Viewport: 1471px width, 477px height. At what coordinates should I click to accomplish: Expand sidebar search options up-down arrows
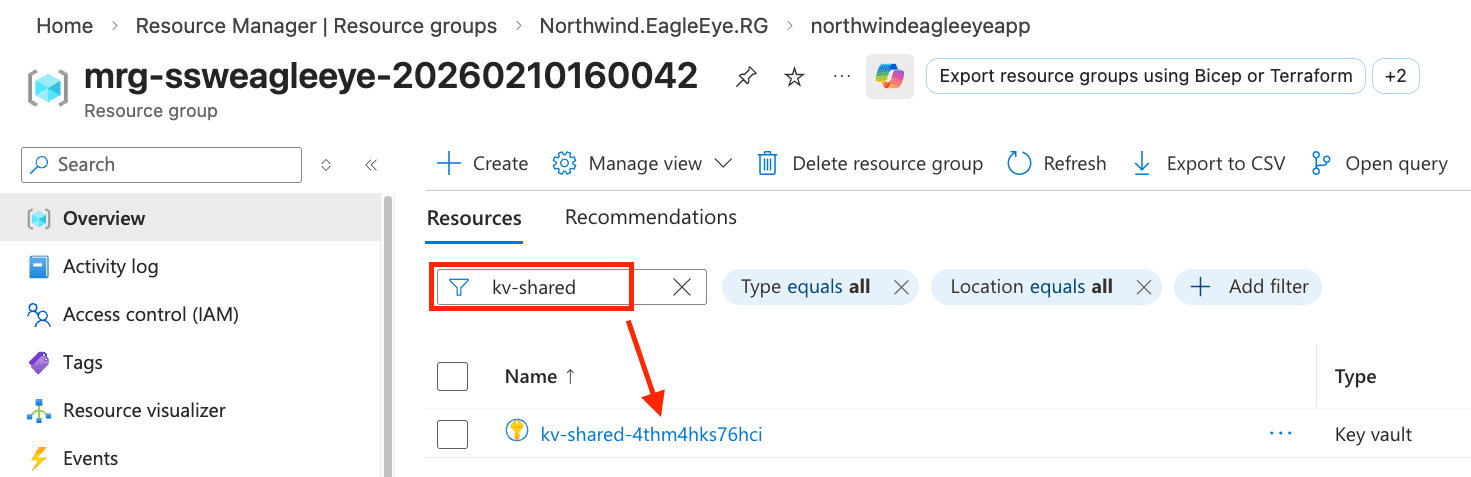[326, 165]
